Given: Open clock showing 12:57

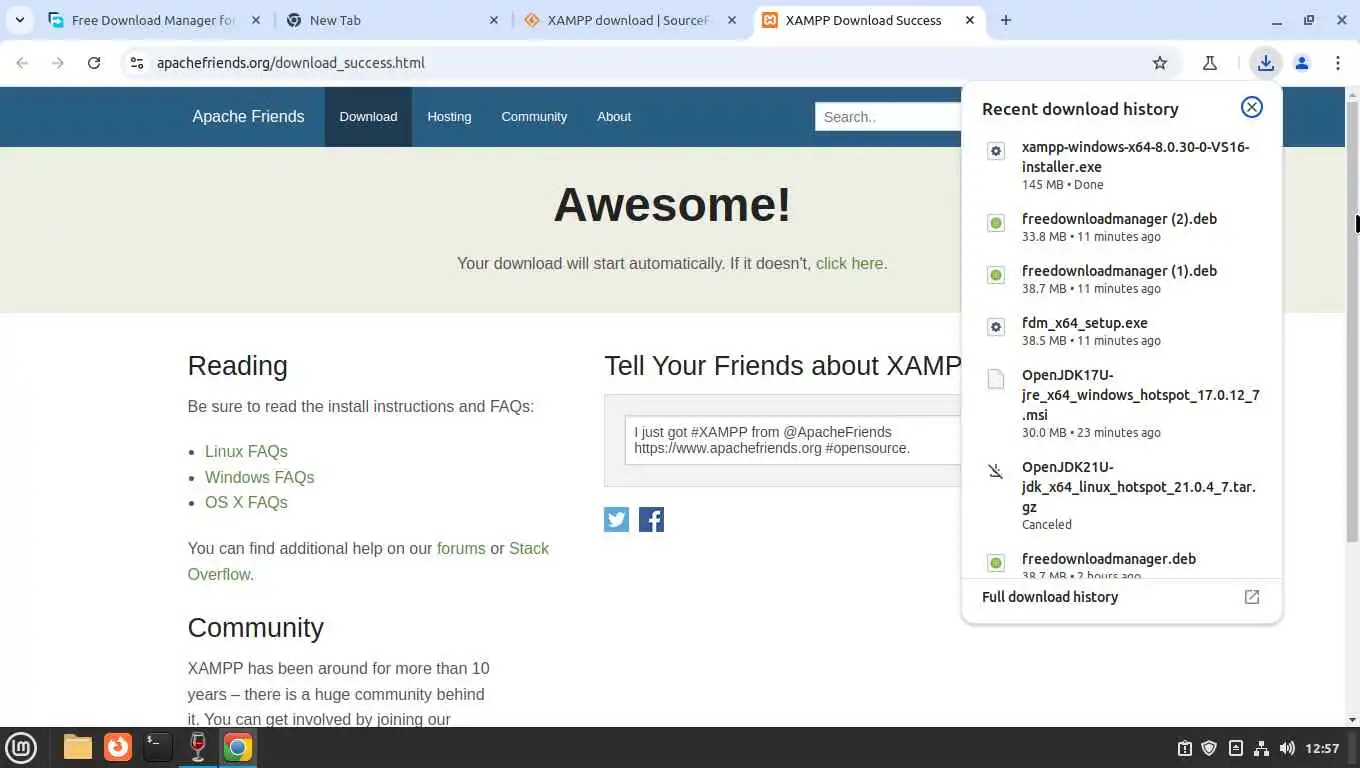Looking at the screenshot, I should tap(1322, 748).
